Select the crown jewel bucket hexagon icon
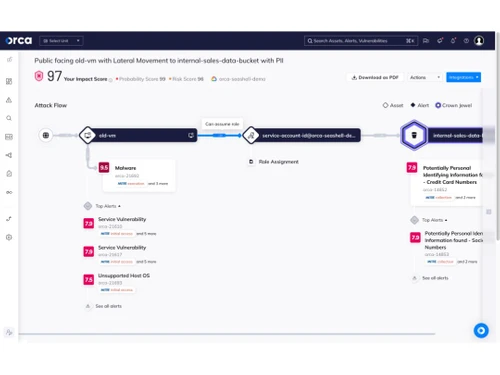 click(x=414, y=135)
